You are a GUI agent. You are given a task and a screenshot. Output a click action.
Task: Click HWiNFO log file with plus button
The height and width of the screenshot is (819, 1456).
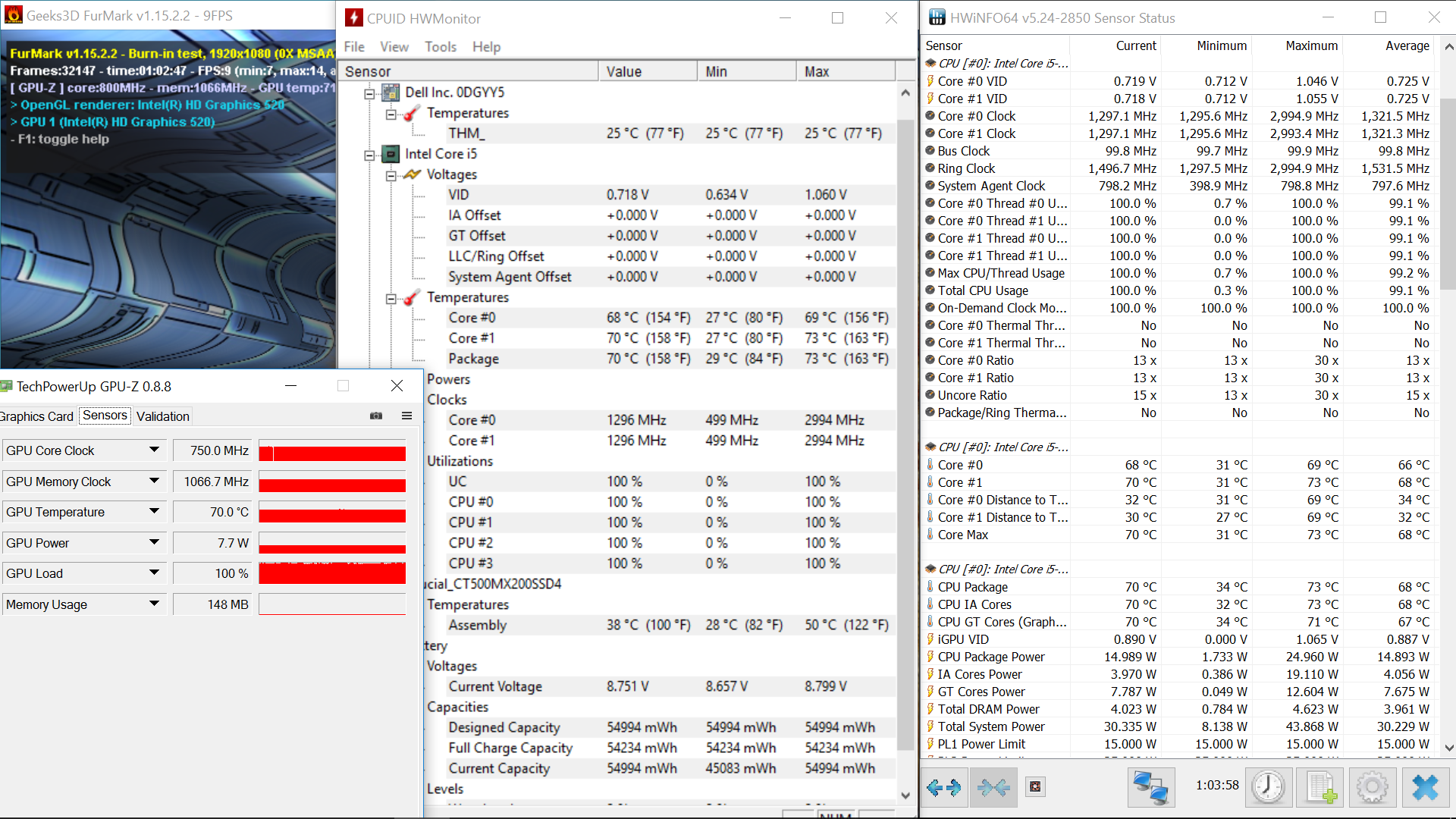pos(1320,788)
